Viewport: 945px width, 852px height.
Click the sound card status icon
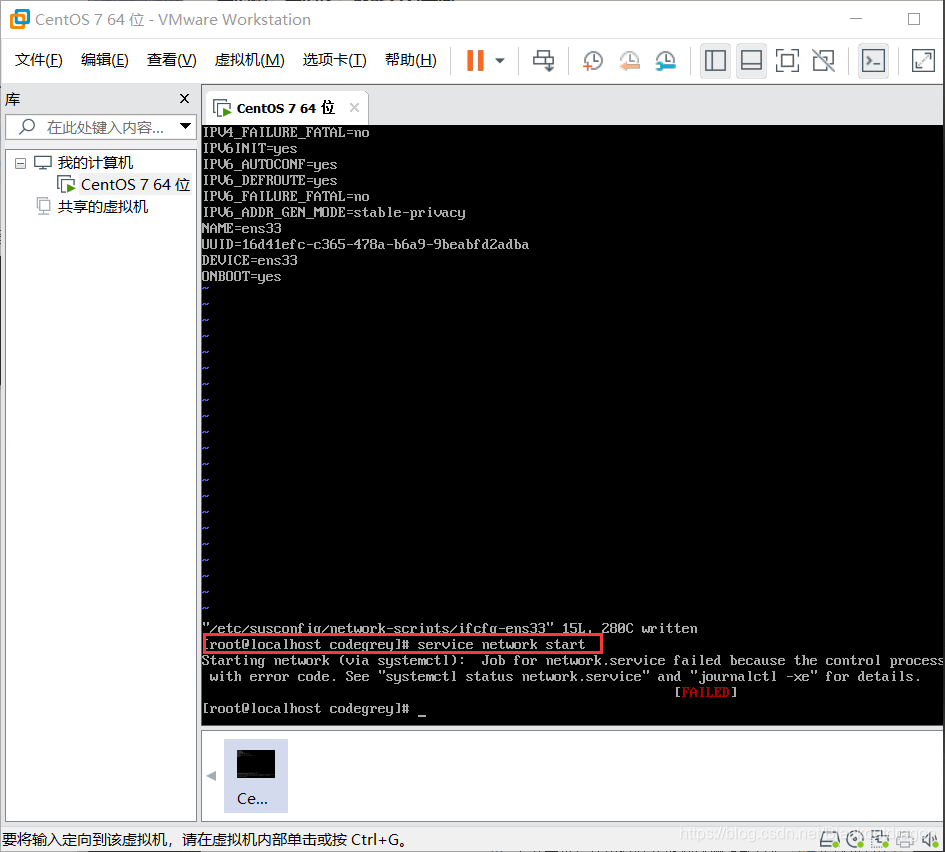pos(929,839)
